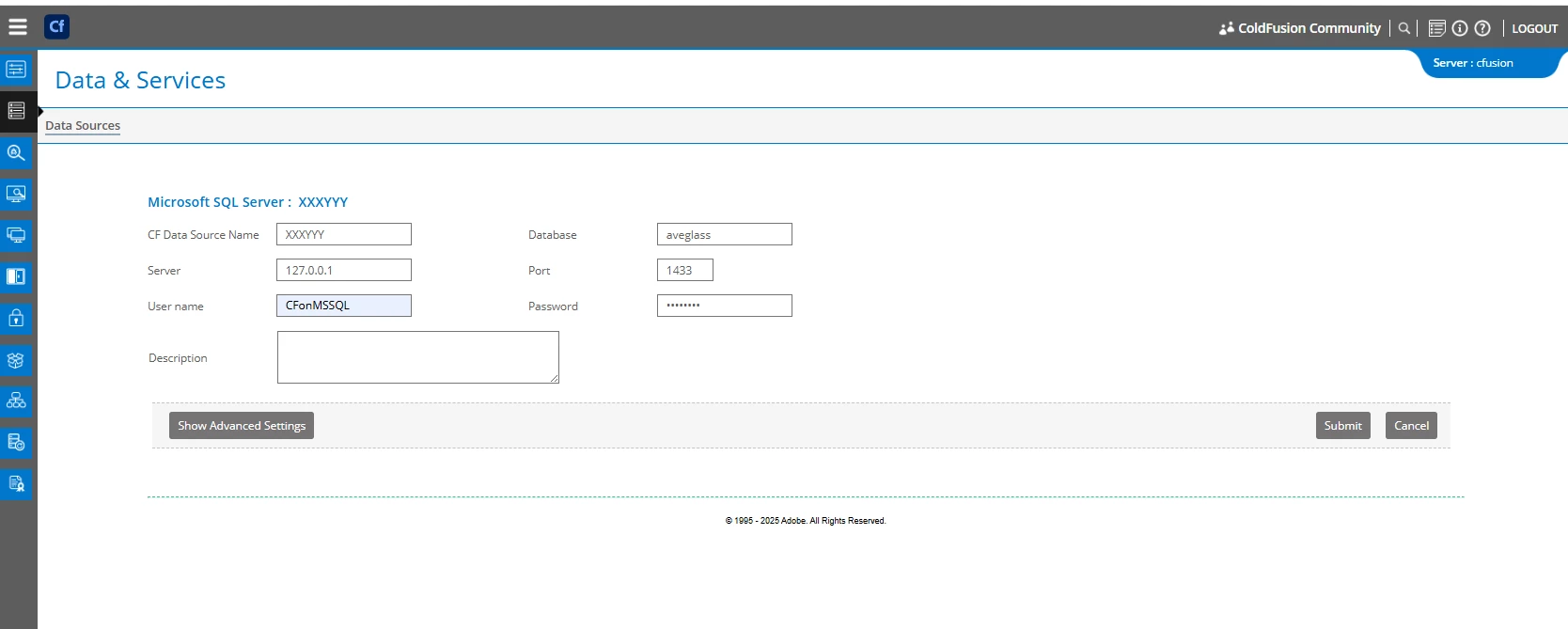Open the document-with-ribbon sidebar icon
This screenshot has height=629, width=1568.
tap(16, 484)
